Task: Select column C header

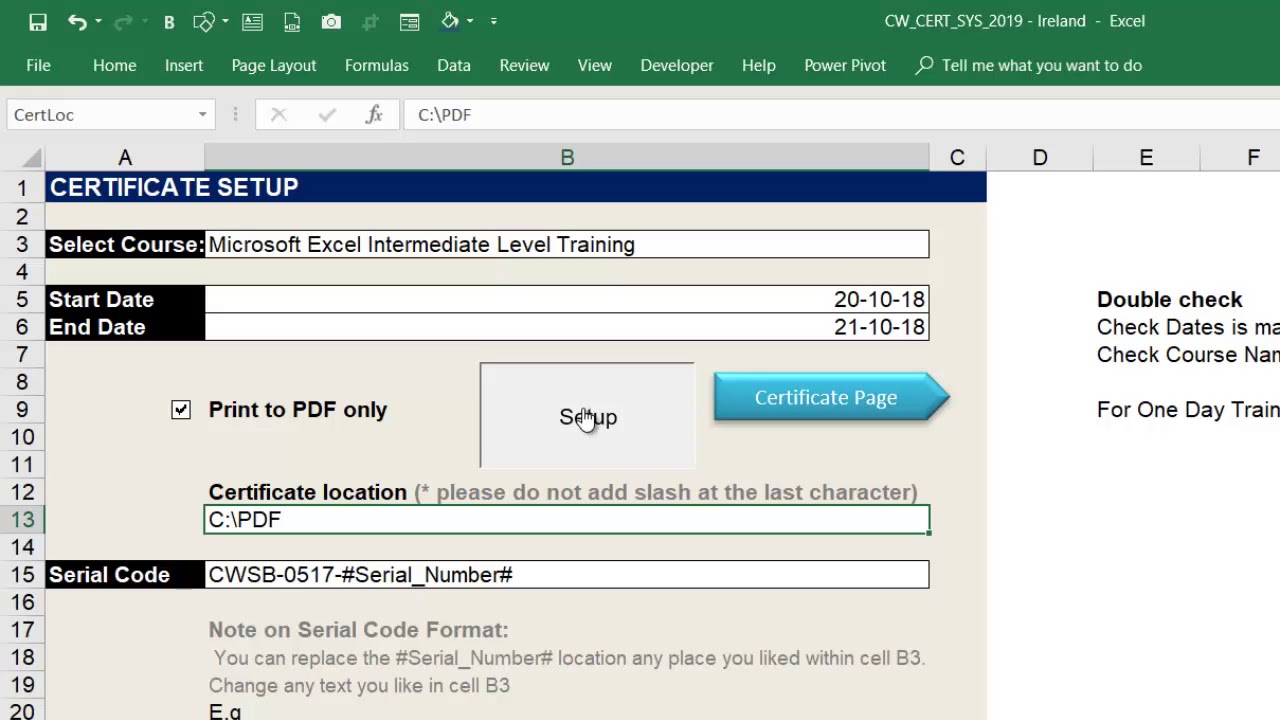Action: tap(957, 158)
